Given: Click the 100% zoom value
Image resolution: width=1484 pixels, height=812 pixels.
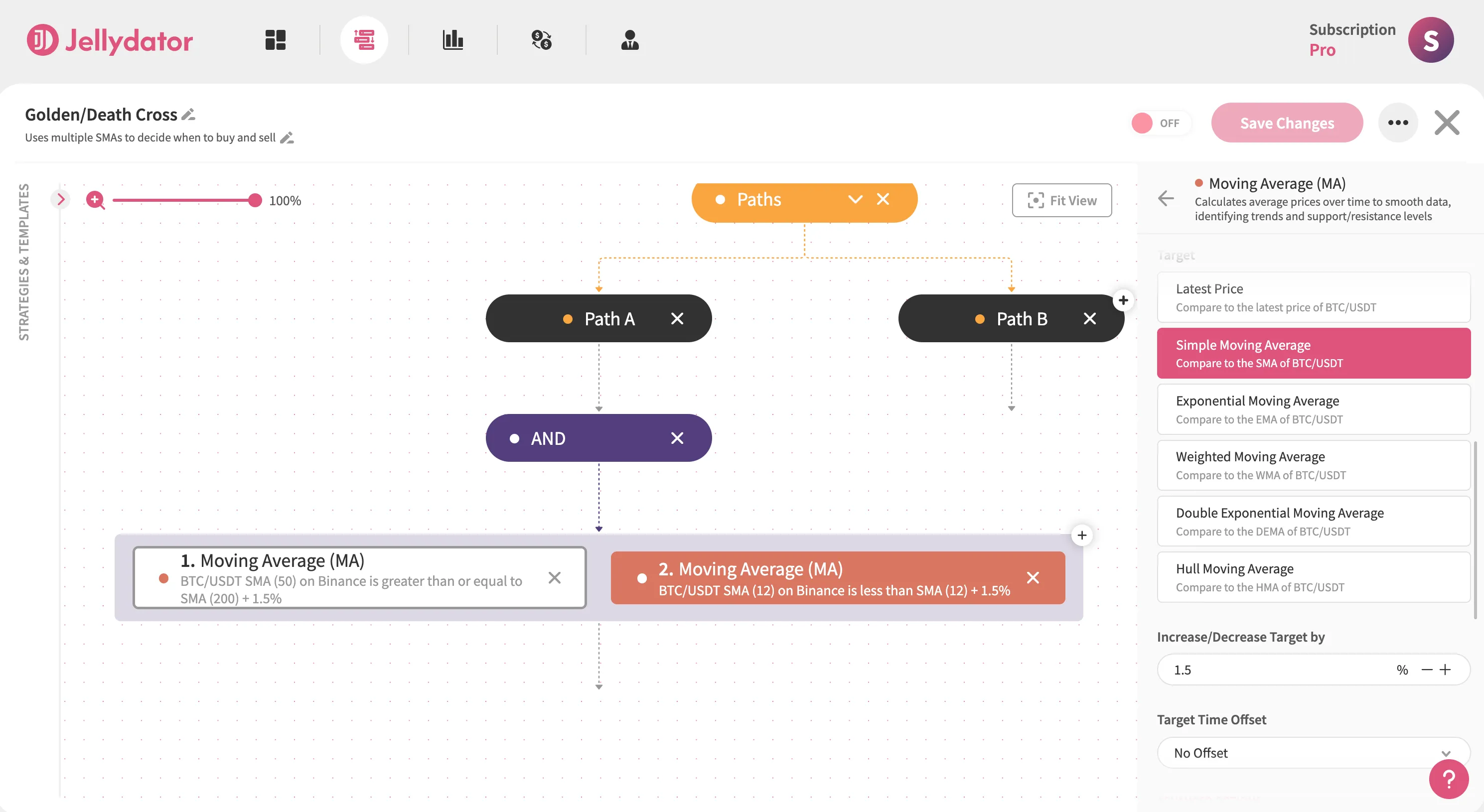Looking at the screenshot, I should 285,200.
